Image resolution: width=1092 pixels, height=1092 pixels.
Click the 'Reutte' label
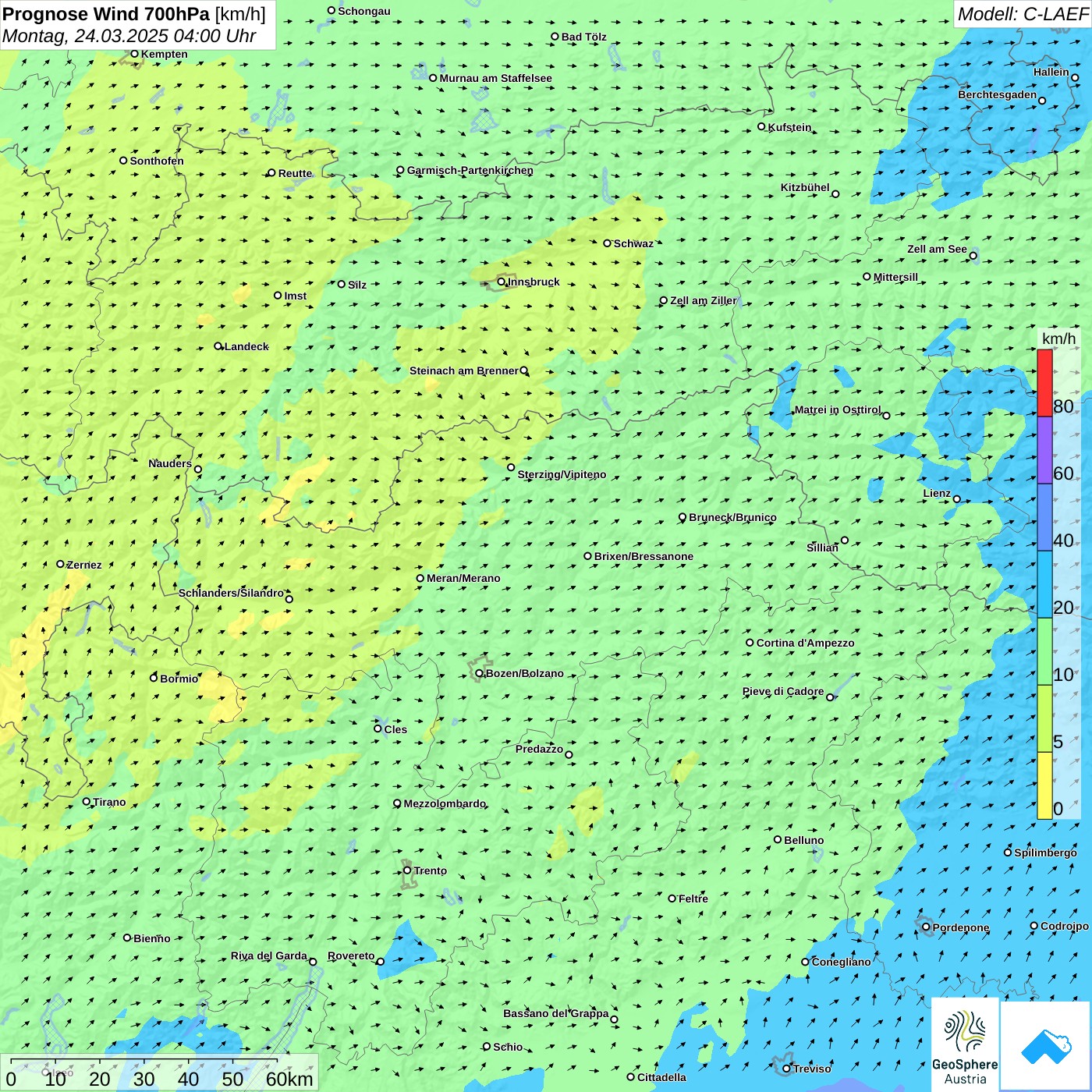tap(295, 173)
